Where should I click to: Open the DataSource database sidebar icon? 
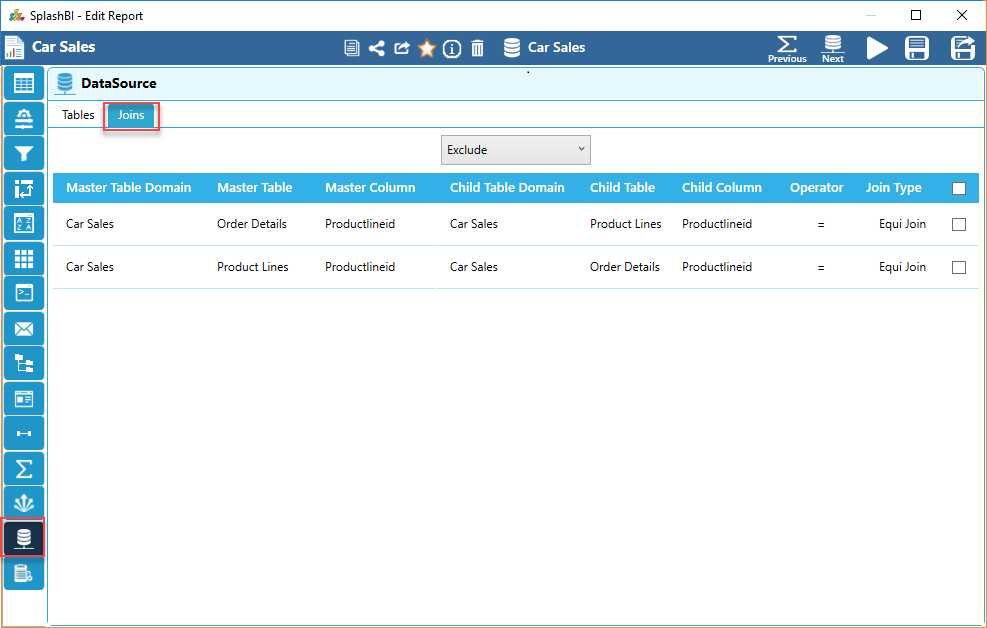click(24, 538)
